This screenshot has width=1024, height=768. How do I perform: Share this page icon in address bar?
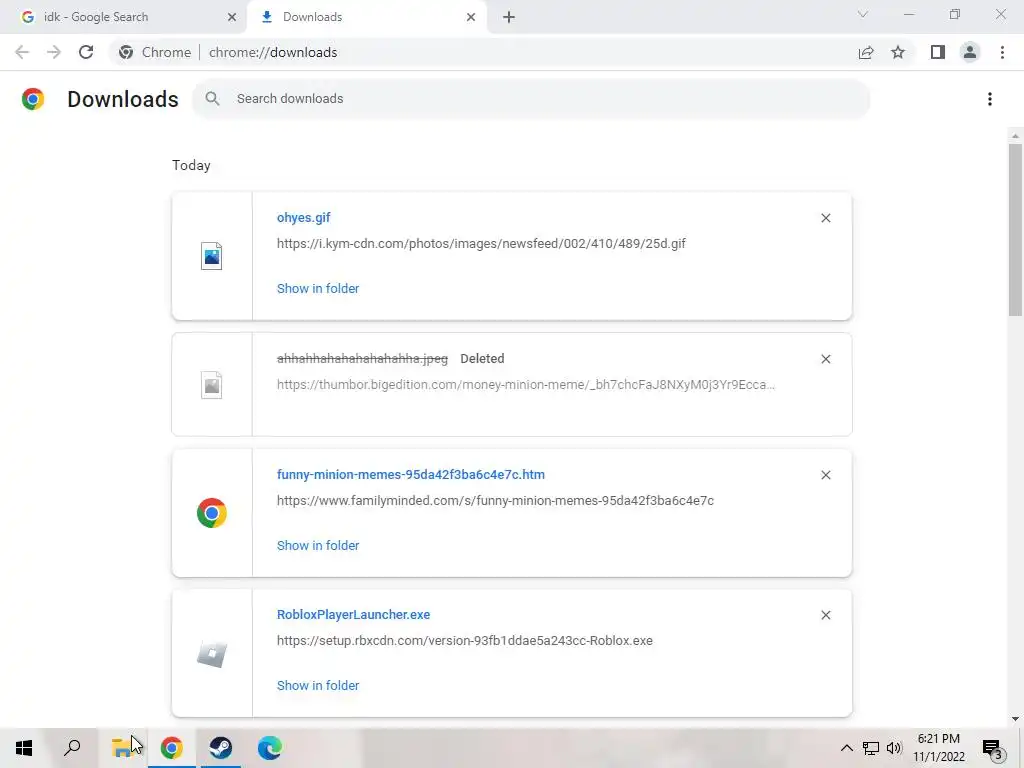(866, 52)
